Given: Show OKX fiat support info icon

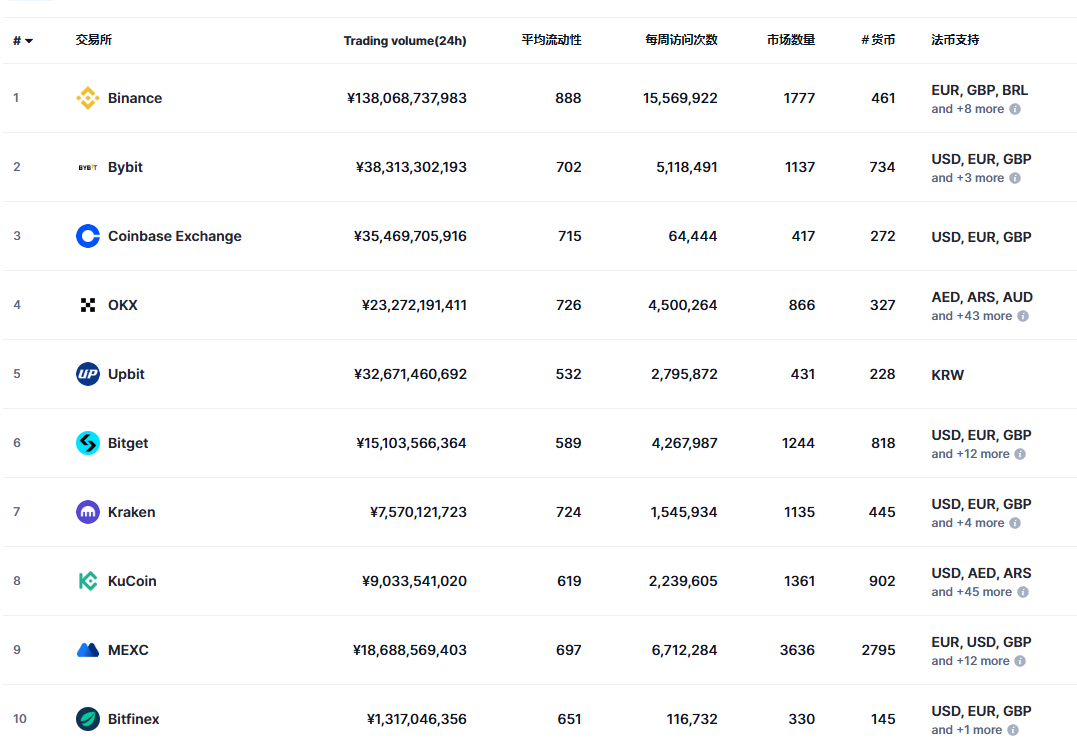Looking at the screenshot, I should pyautogui.click(x=1023, y=316).
